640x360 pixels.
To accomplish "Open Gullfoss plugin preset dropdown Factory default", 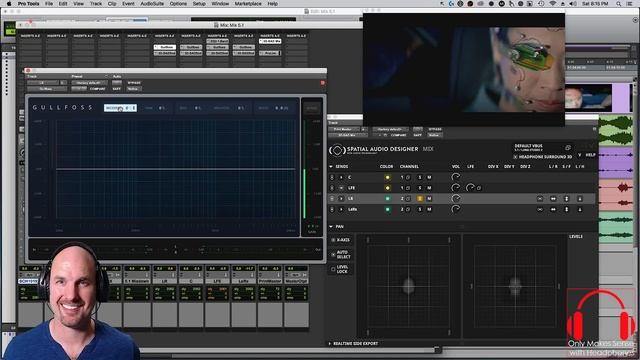I will pos(89,82).
